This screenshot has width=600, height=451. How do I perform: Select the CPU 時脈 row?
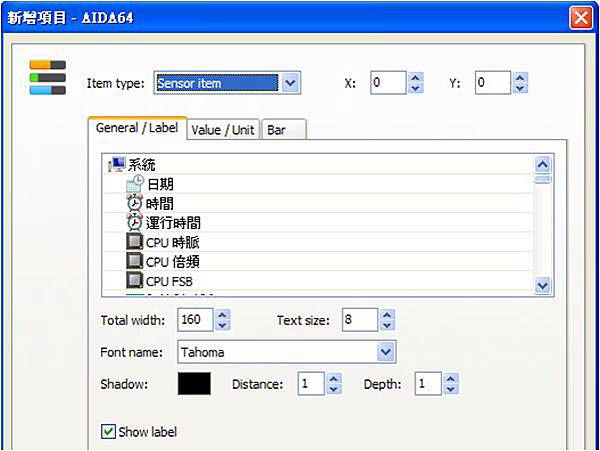318,242
